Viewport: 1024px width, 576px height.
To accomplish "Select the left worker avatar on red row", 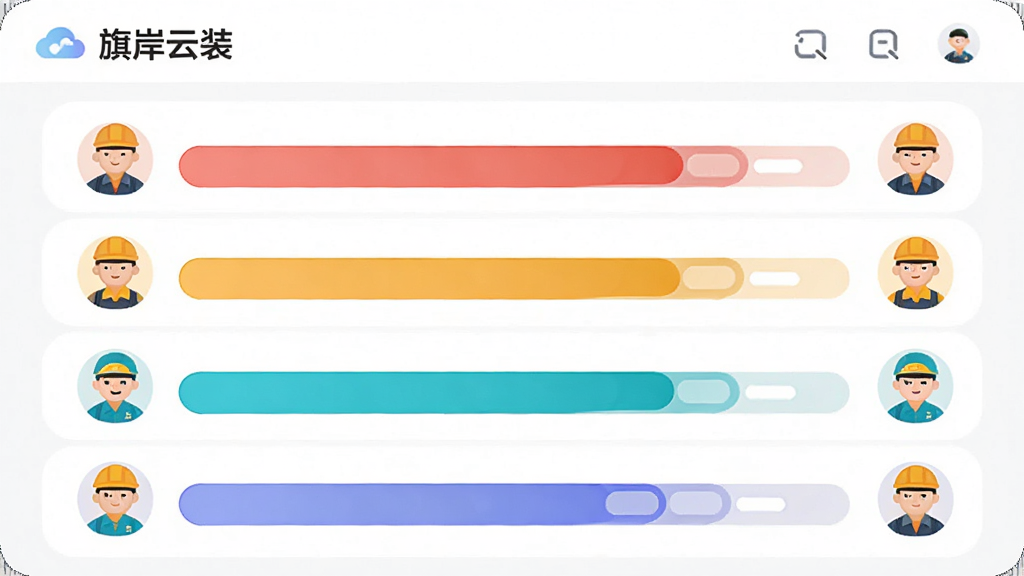I will (115, 159).
